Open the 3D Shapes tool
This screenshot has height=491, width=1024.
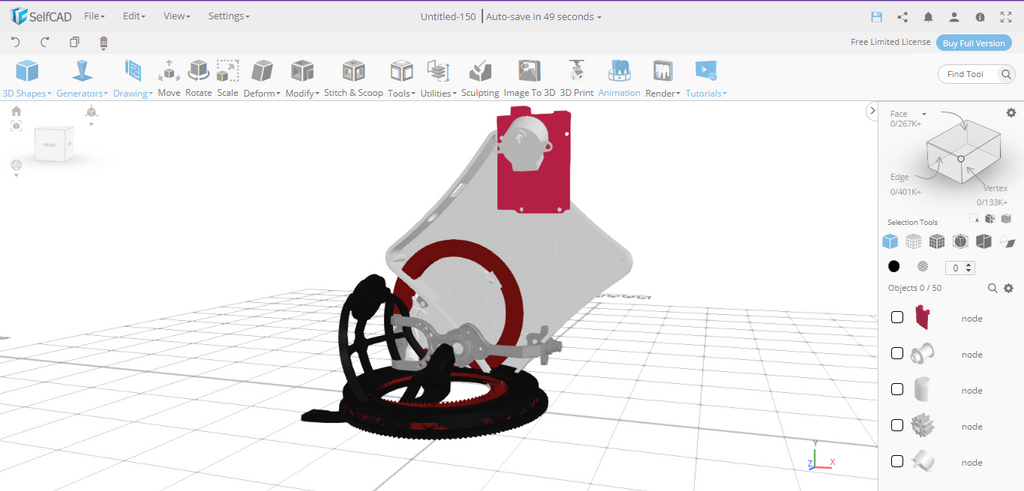pos(27,79)
